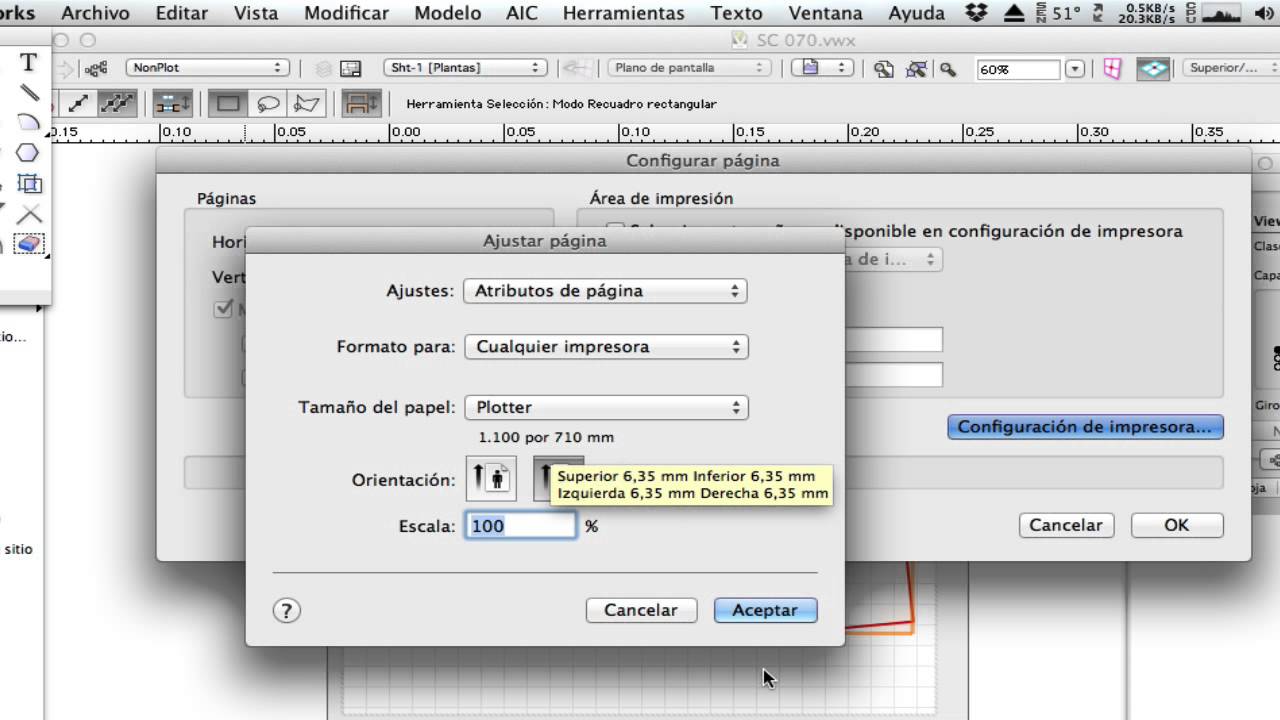Click the class hierarchy icon beside NonPlot
Viewport: 1280px width, 720px height.
[x=96, y=69]
